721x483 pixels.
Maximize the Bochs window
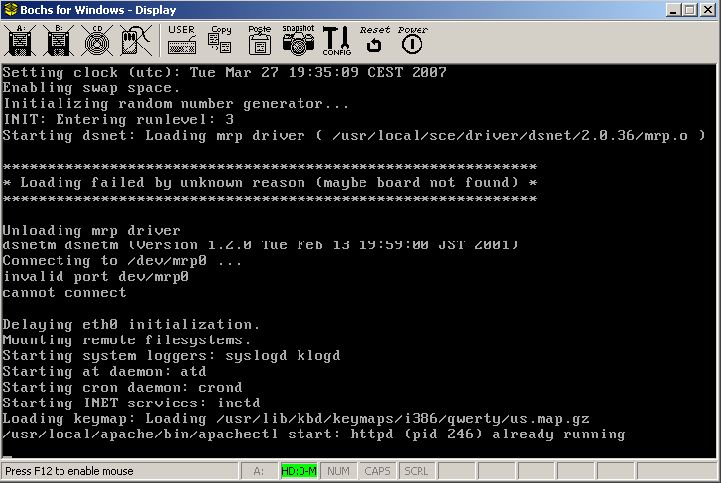point(690,10)
